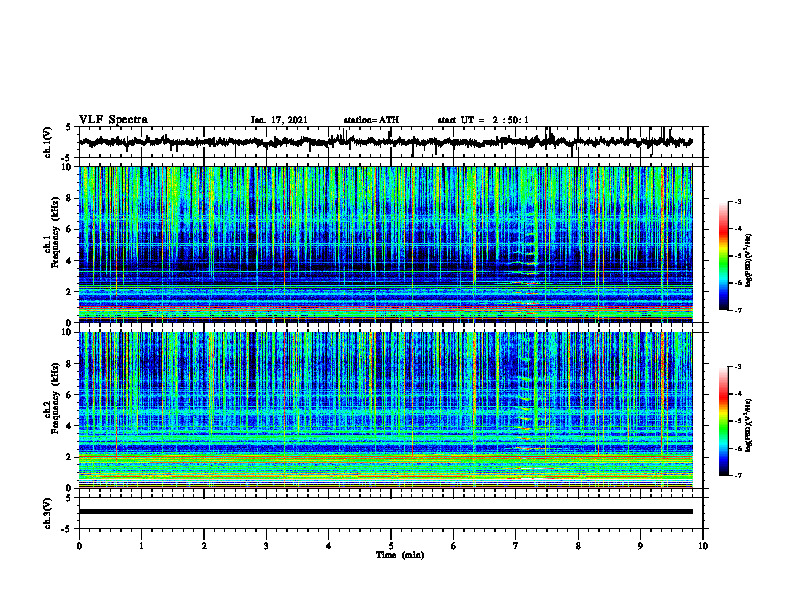Click the ch.2 color bar "-7" tick label
The height and width of the screenshot is (612, 792).
[x=737, y=476]
